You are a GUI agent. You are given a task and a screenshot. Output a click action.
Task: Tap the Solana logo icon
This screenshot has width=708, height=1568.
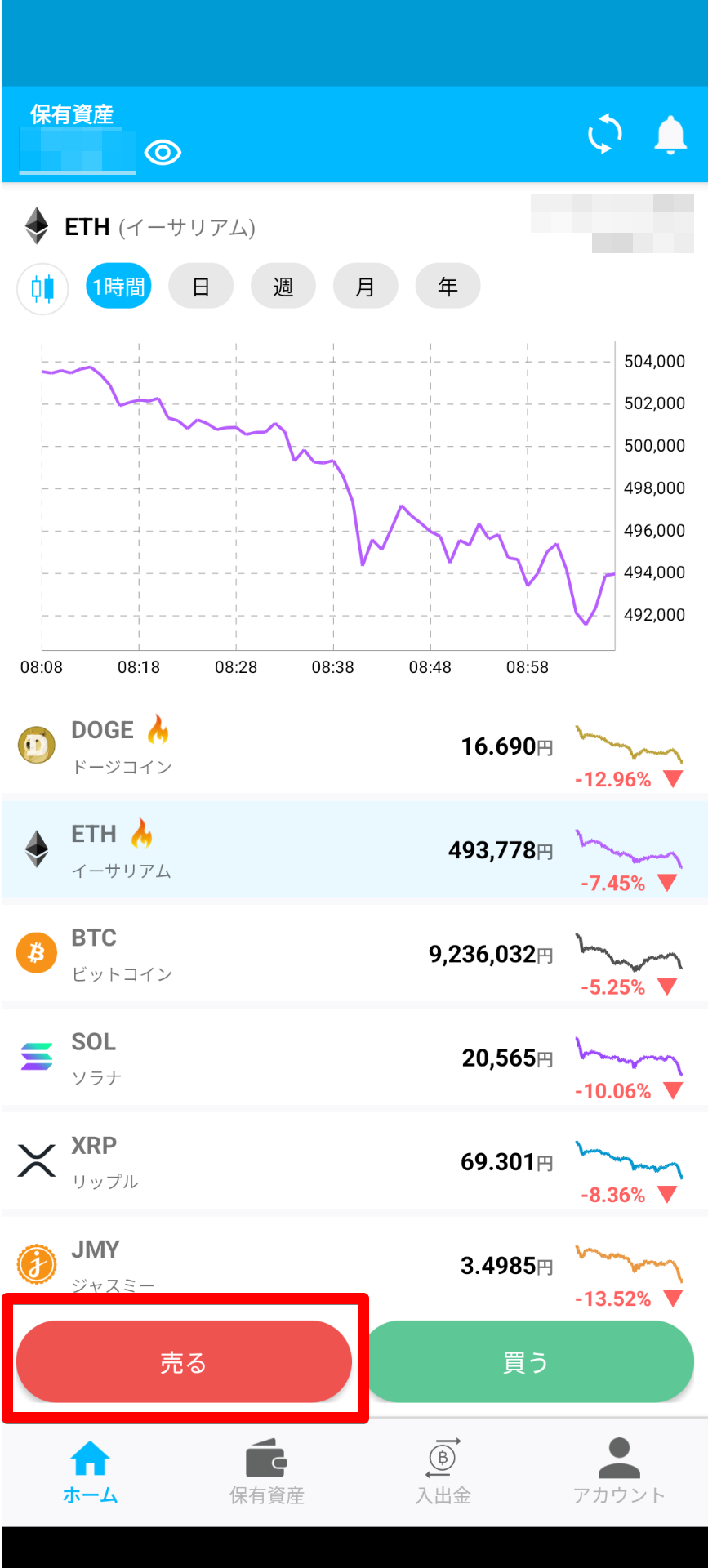click(37, 1057)
